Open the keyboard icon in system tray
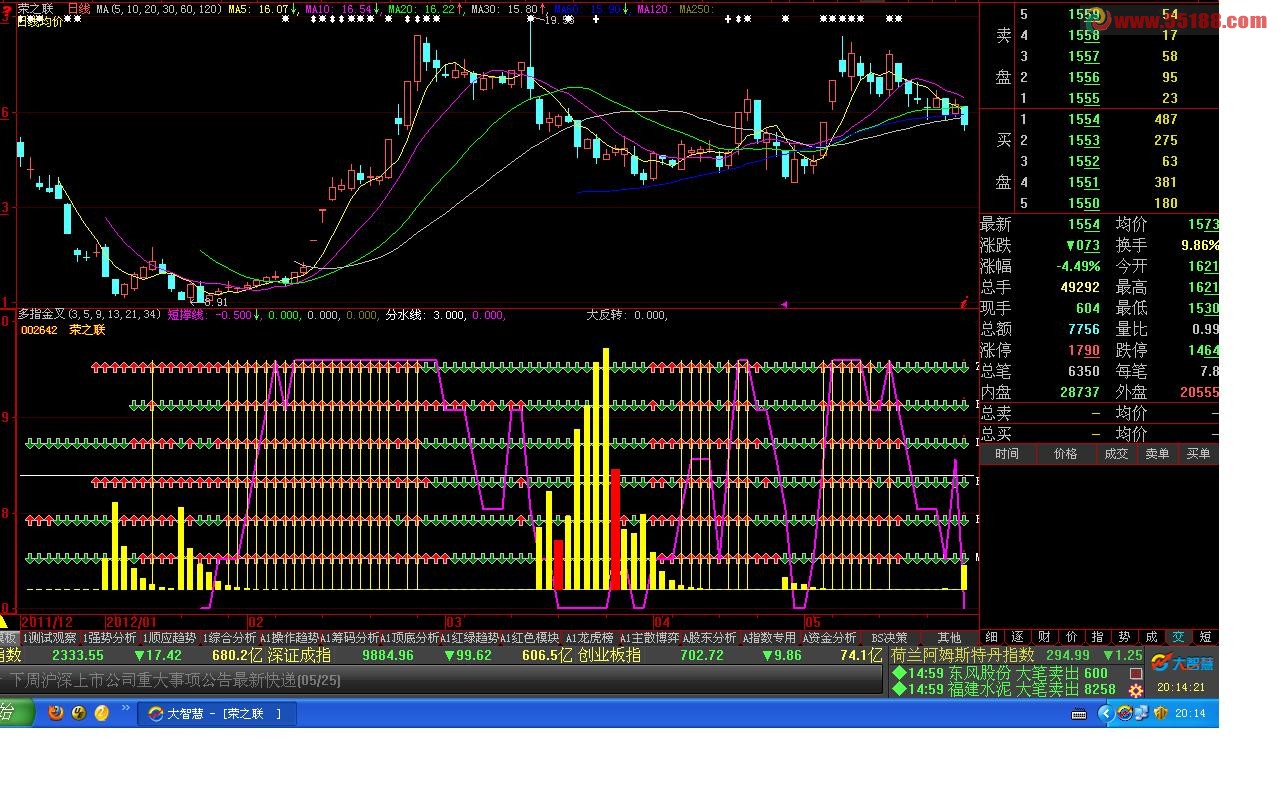Image resolution: width=1280 pixels, height=800 pixels. click(x=1079, y=713)
